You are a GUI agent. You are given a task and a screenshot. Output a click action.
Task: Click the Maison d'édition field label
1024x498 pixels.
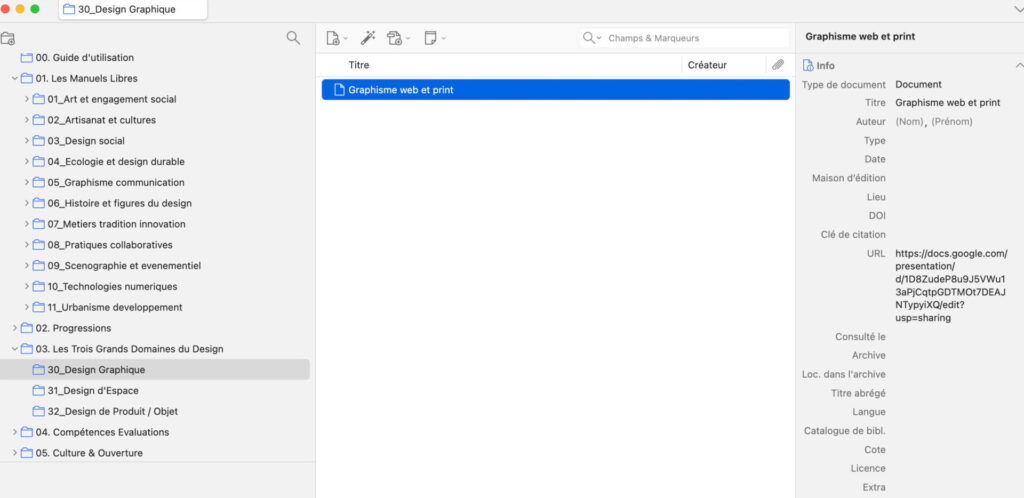(x=849, y=178)
